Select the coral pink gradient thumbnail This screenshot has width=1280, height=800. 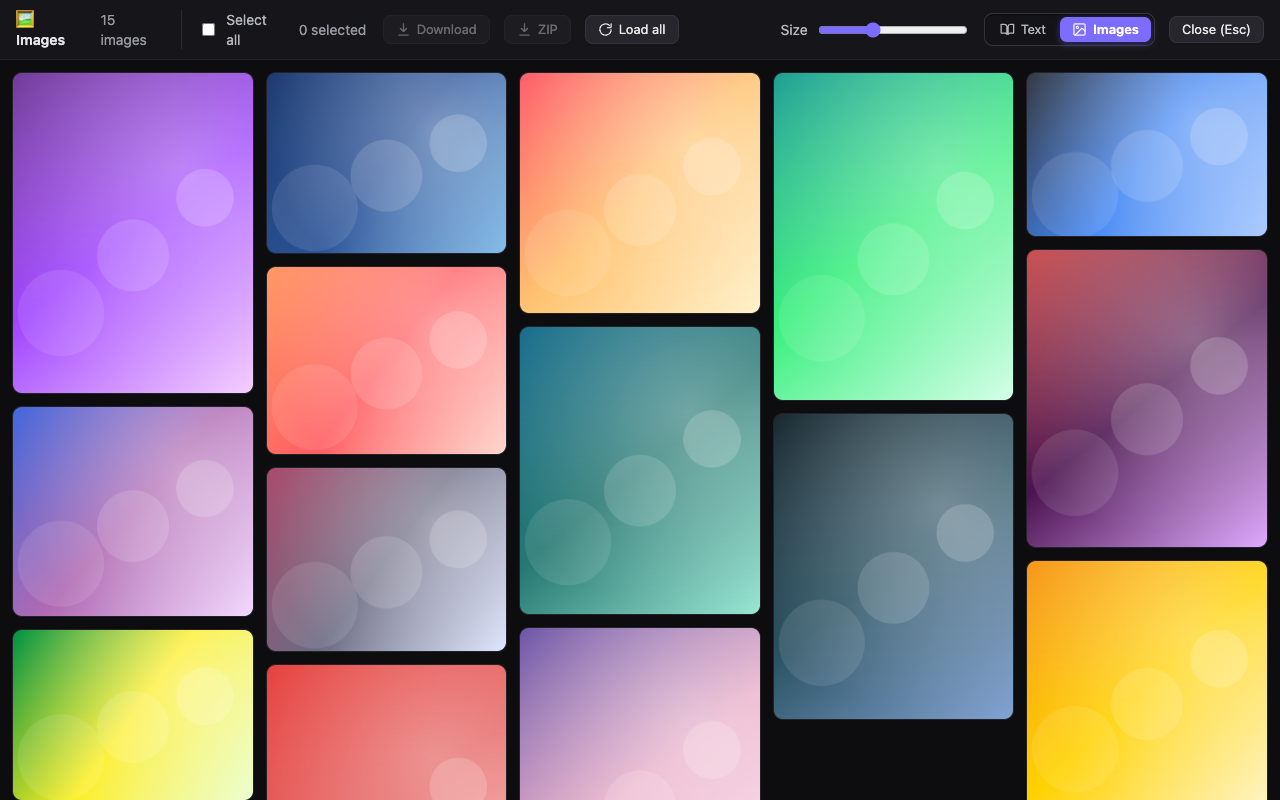click(386, 360)
